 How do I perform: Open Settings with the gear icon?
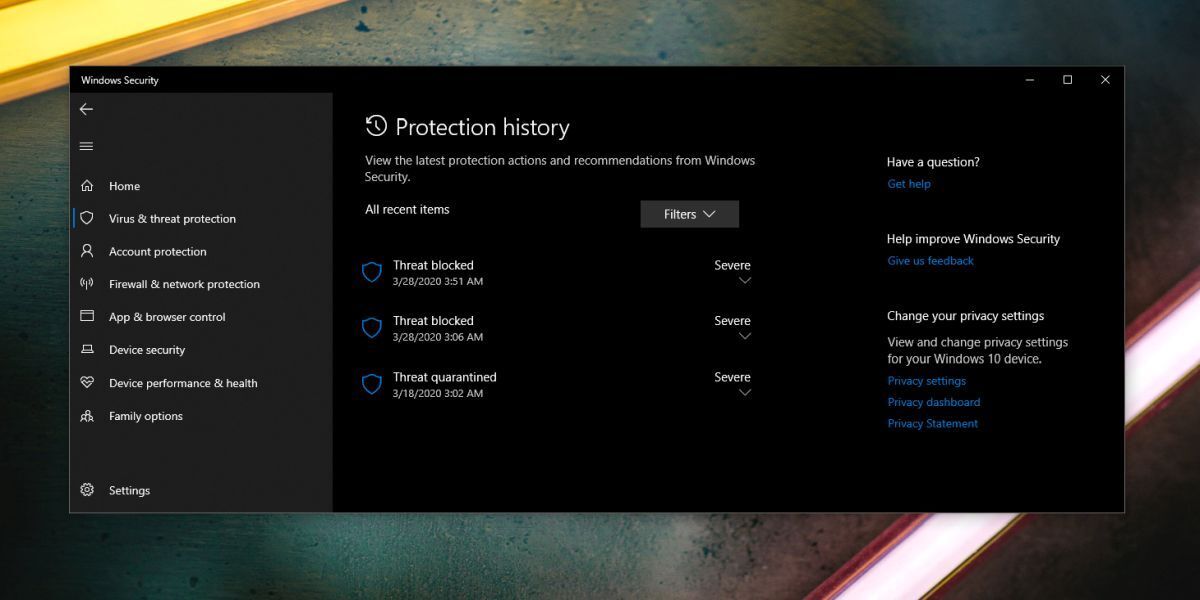coord(87,490)
